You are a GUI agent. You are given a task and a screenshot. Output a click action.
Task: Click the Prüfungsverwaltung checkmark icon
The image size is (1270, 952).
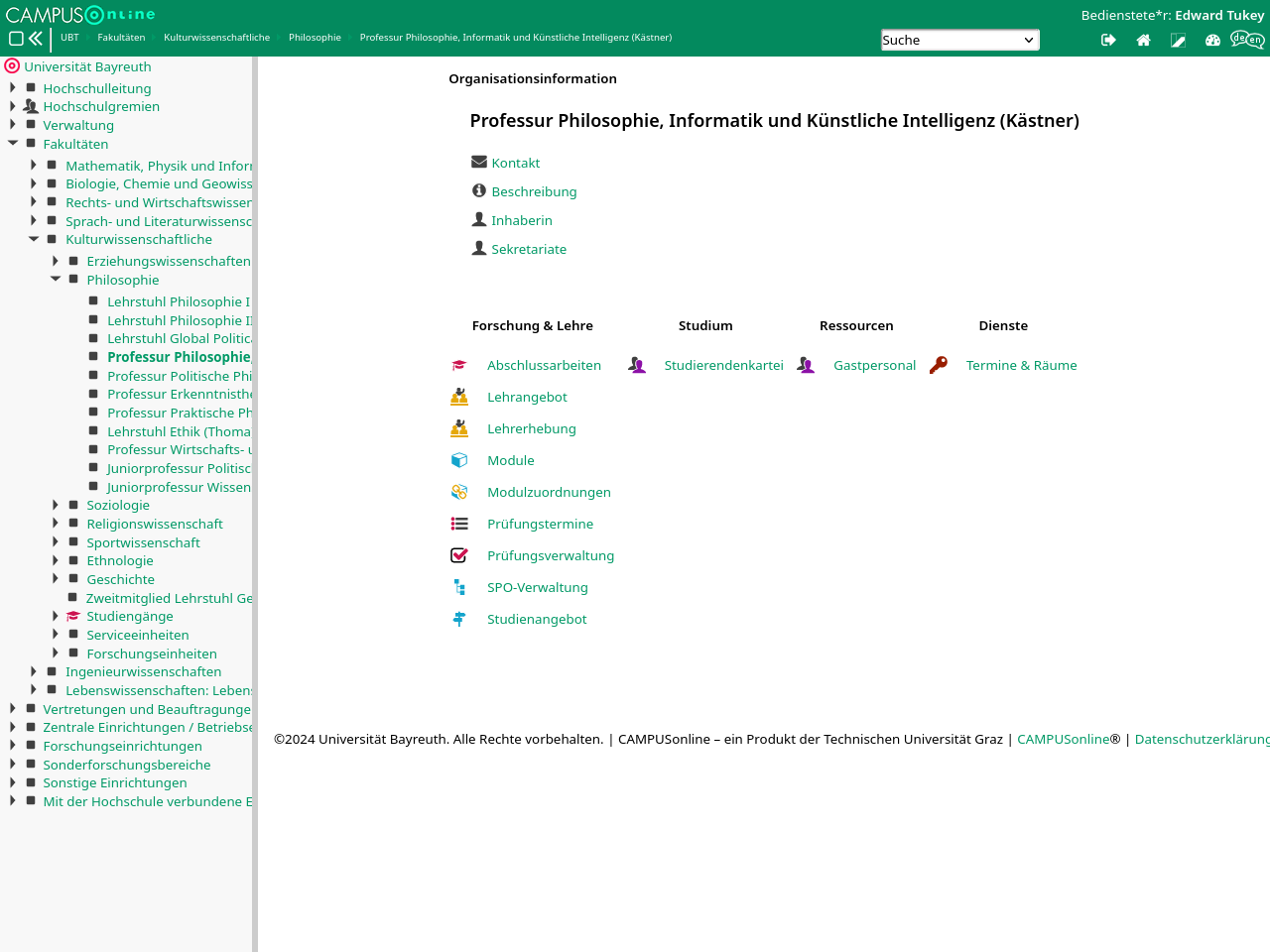tap(459, 555)
